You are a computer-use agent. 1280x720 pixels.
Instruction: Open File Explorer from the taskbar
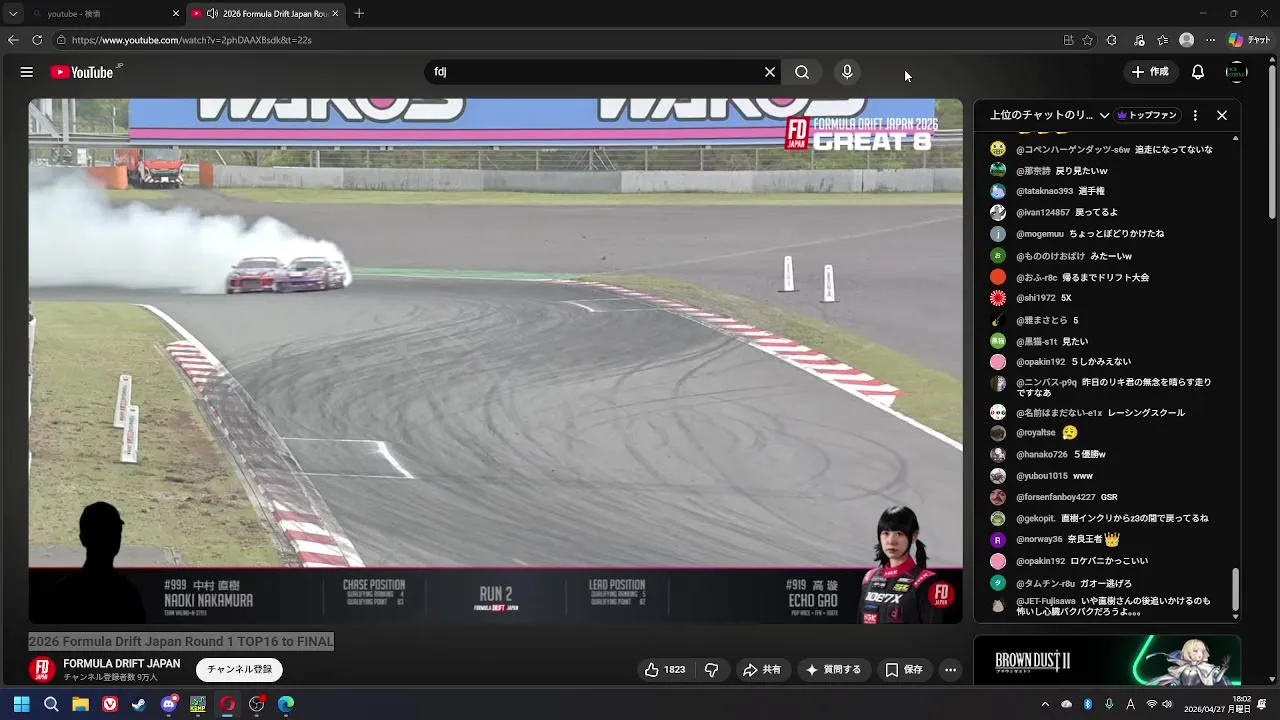click(80, 704)
